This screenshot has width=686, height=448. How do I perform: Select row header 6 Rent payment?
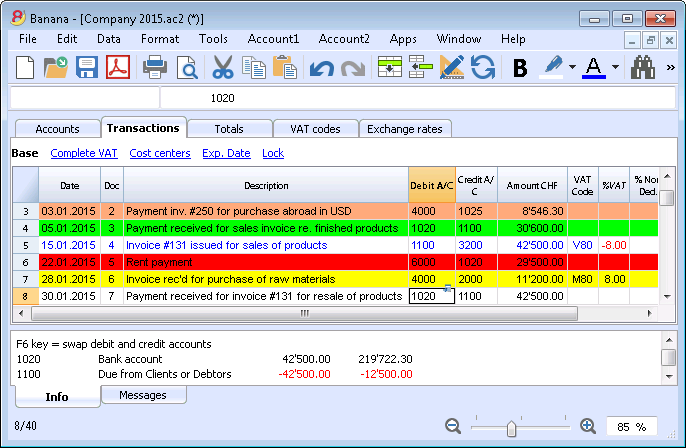pos(25,262)
